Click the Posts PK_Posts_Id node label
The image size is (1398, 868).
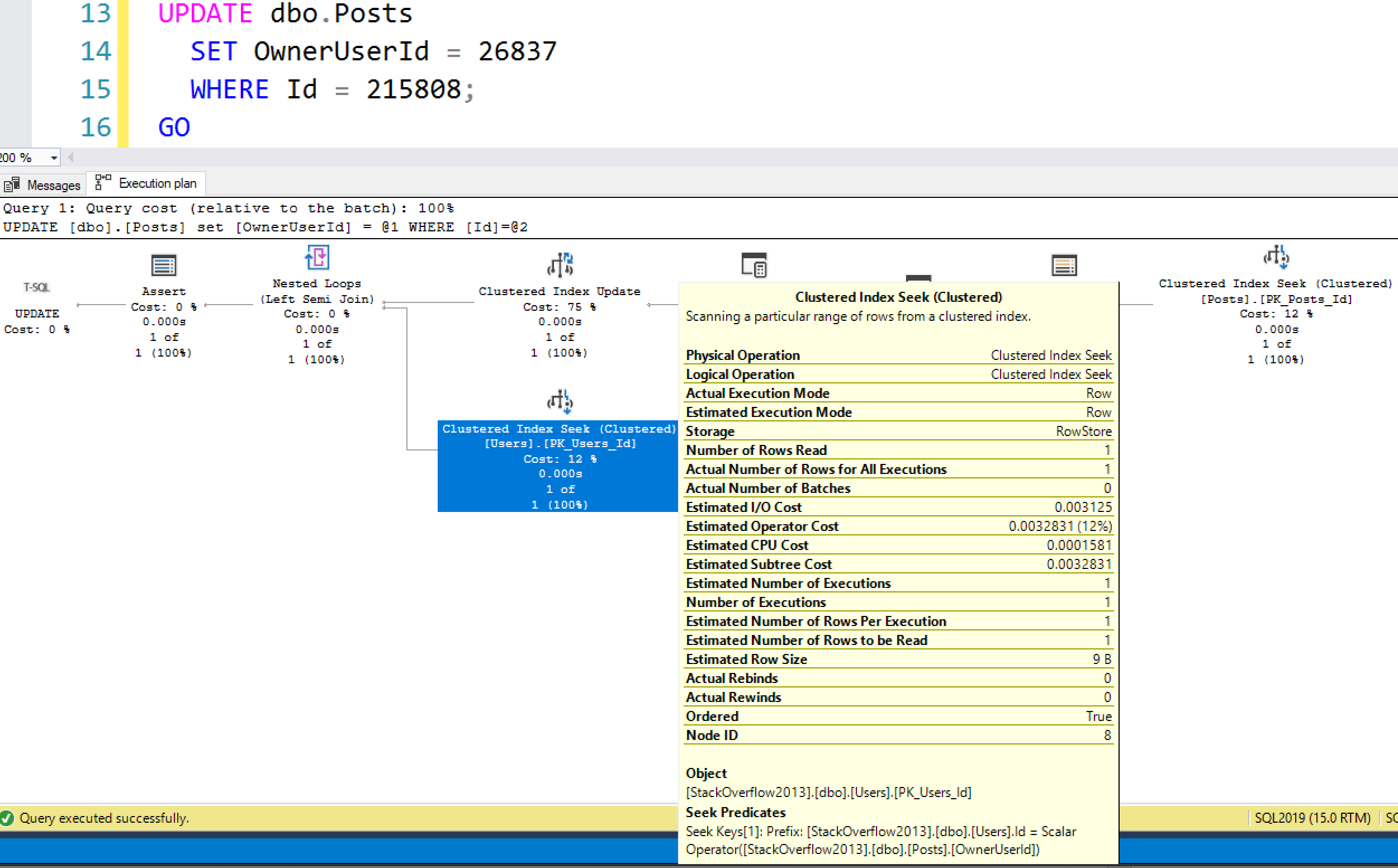point(1276,299)
